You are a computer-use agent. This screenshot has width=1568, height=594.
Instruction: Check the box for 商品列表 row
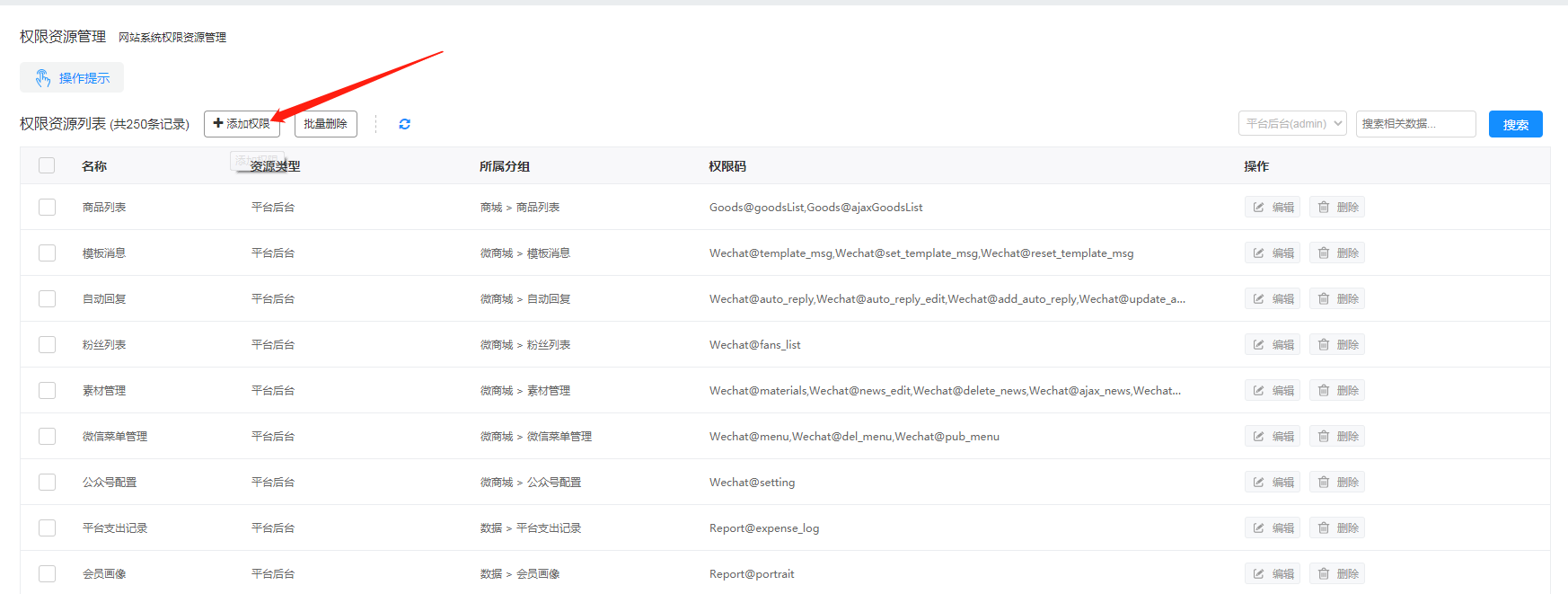[47, 208]
